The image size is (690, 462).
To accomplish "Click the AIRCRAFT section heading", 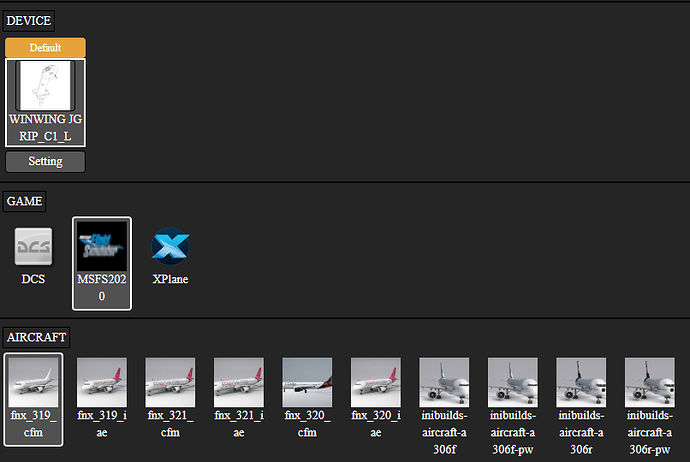I will (x=36, y=337).
